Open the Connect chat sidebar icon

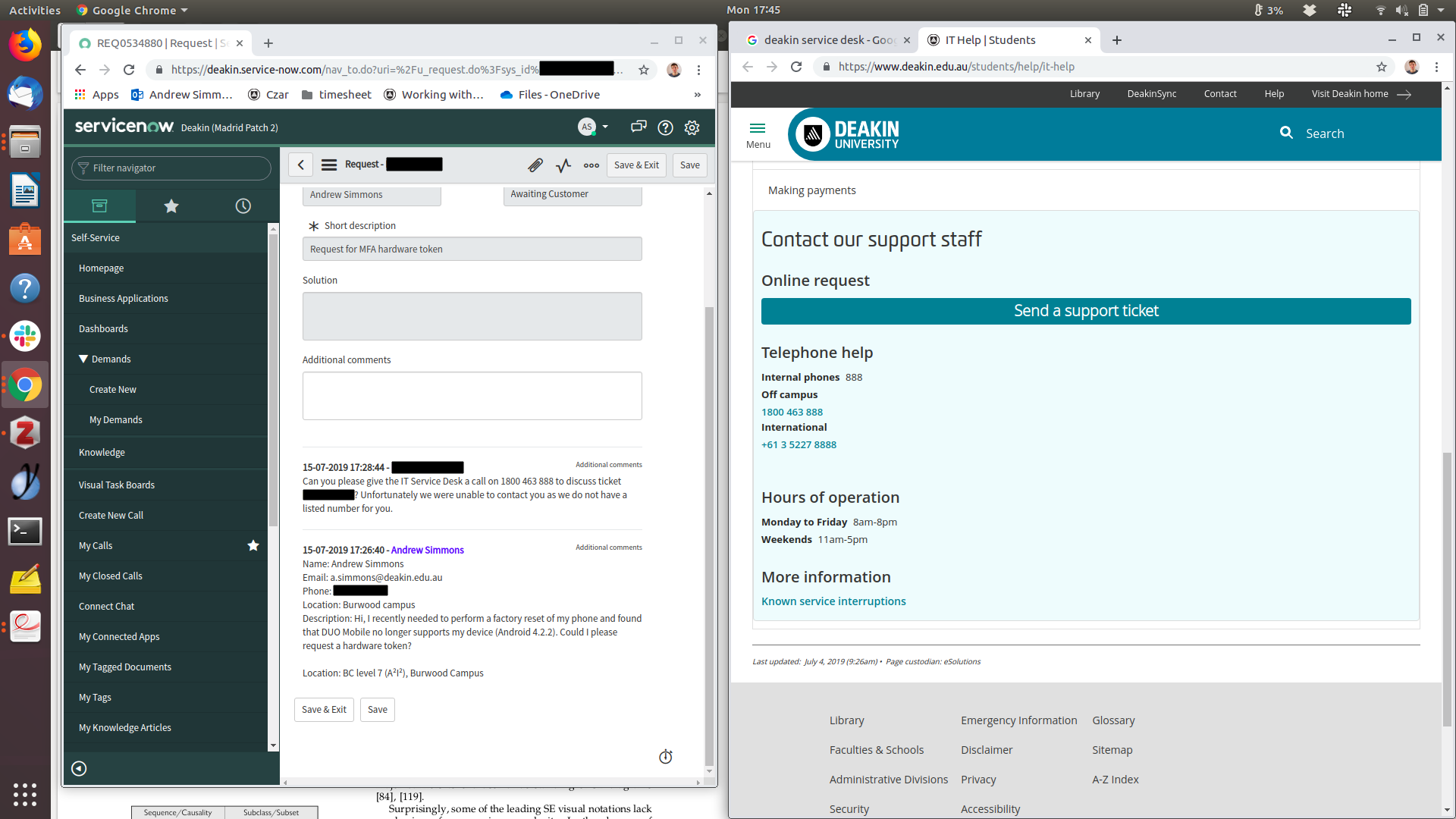pos(639,127)
